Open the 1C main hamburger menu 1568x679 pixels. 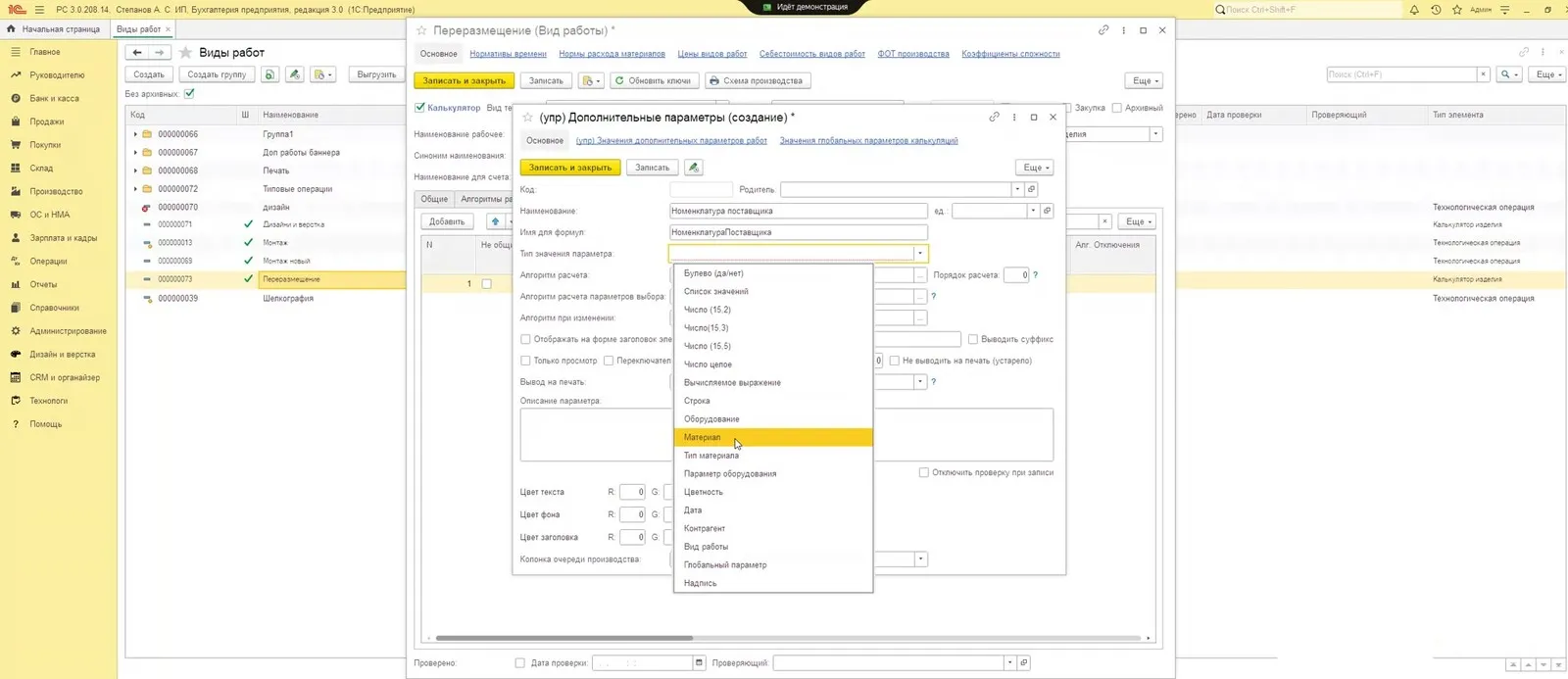39,10
